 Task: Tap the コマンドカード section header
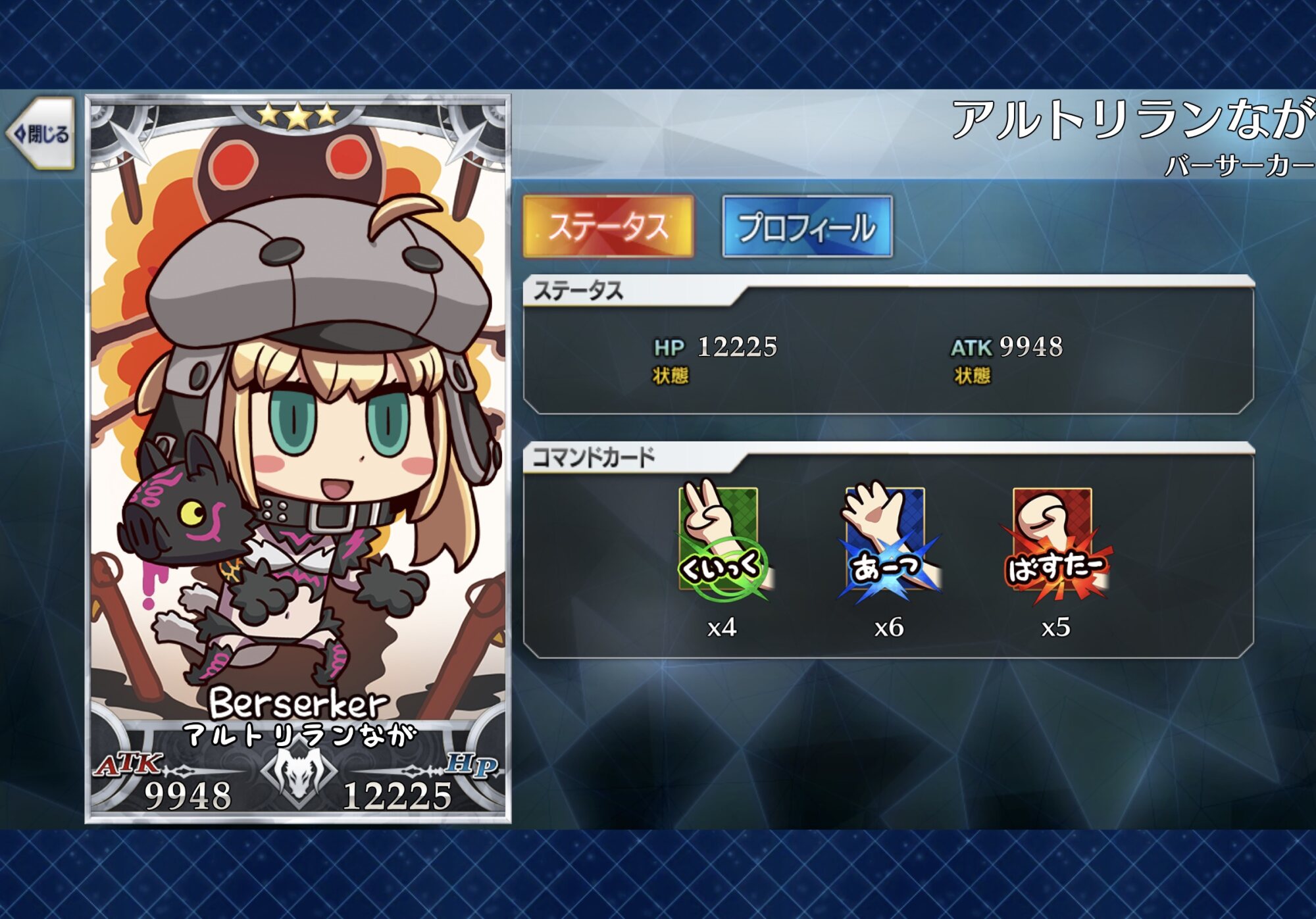593,457
